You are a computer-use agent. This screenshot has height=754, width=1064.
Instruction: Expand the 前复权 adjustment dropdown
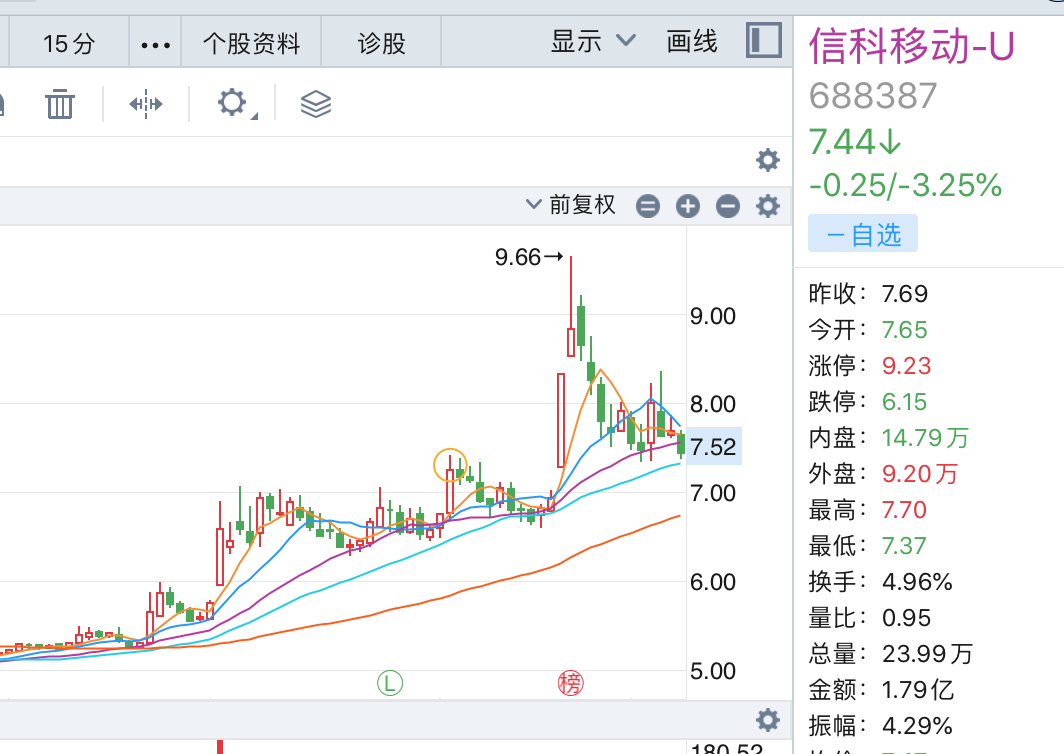[x=571, y=204]
